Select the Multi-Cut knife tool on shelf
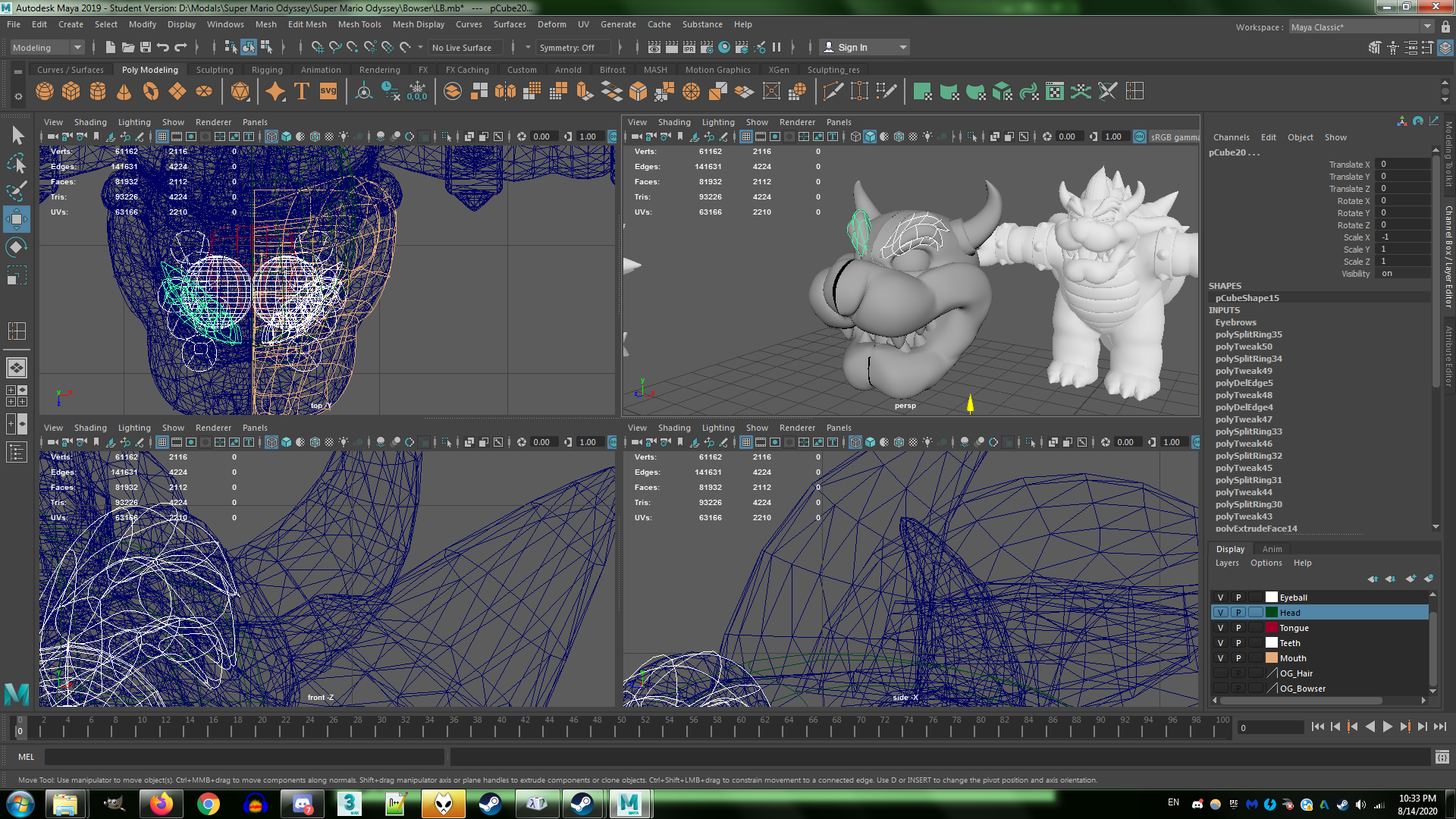This screenshot has width=1456, height=819. tap(833, 92)
